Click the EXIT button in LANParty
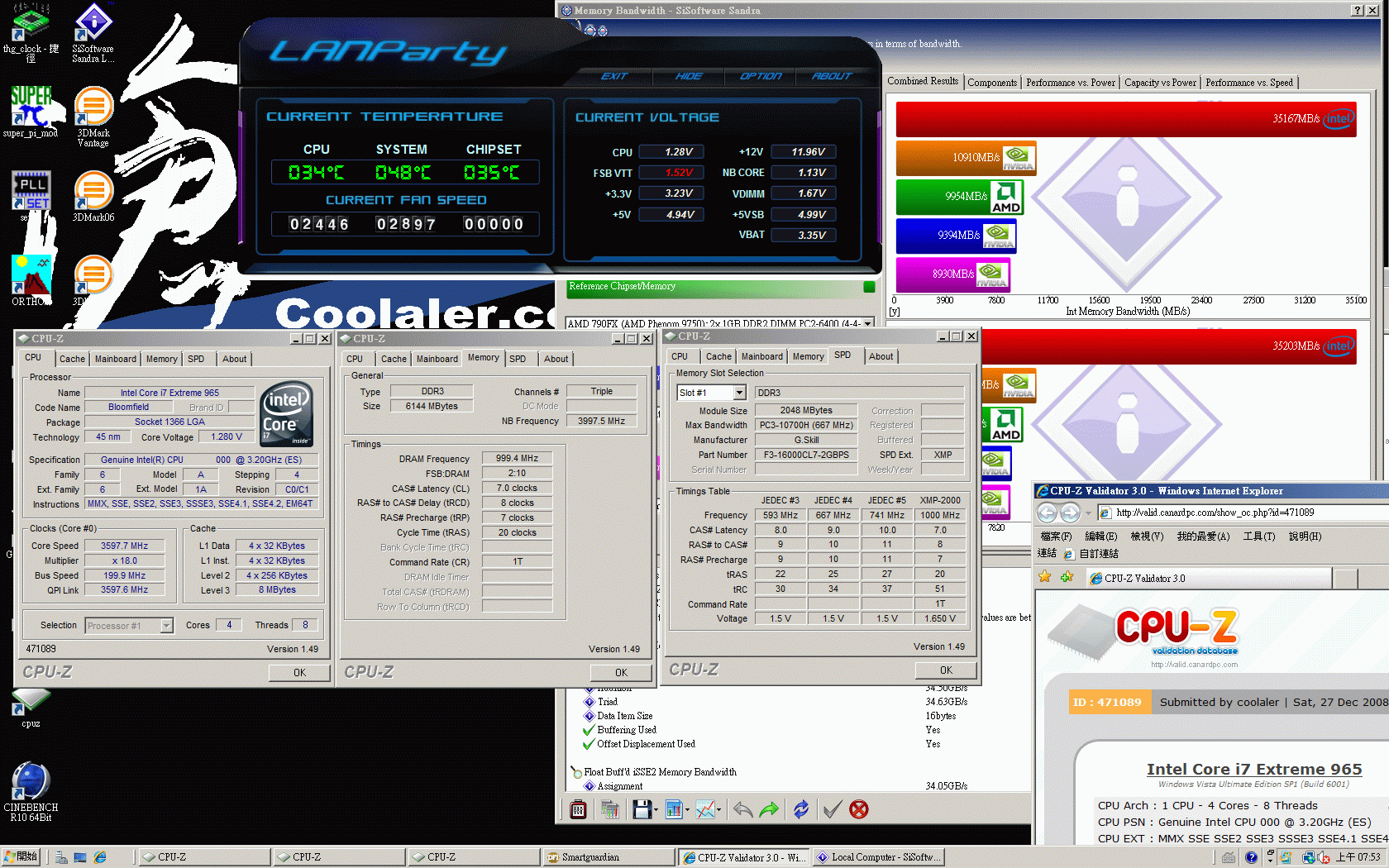 [614, 76]
